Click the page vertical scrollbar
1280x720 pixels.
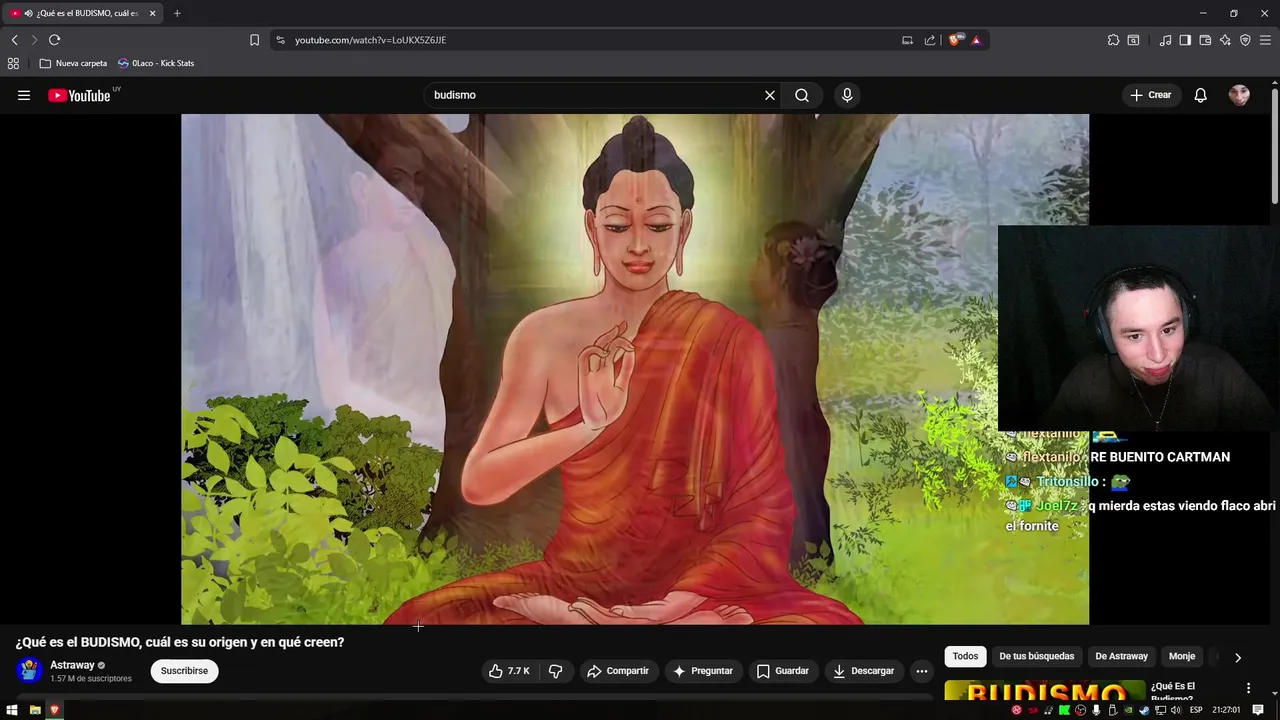pos(1275,145)
